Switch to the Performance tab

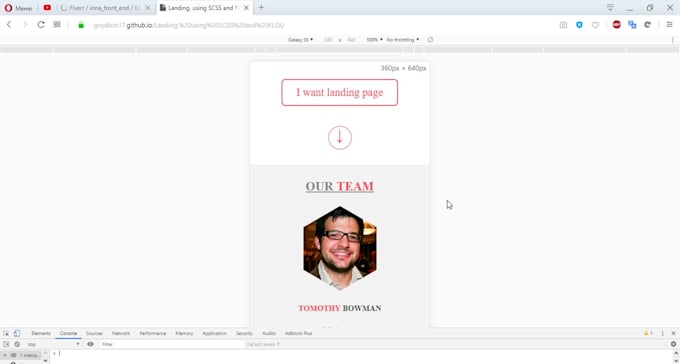pyautogui.click(x=153, y=333)
